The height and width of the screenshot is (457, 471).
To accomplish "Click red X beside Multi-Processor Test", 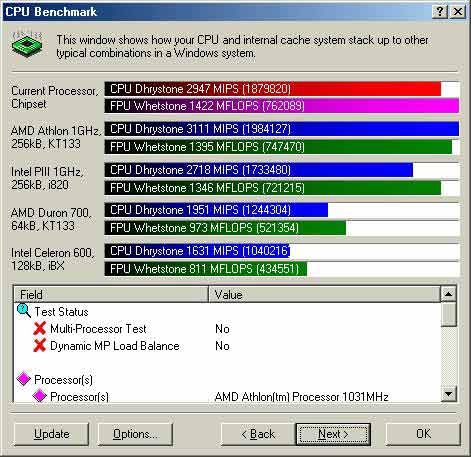I will [40, 328].
